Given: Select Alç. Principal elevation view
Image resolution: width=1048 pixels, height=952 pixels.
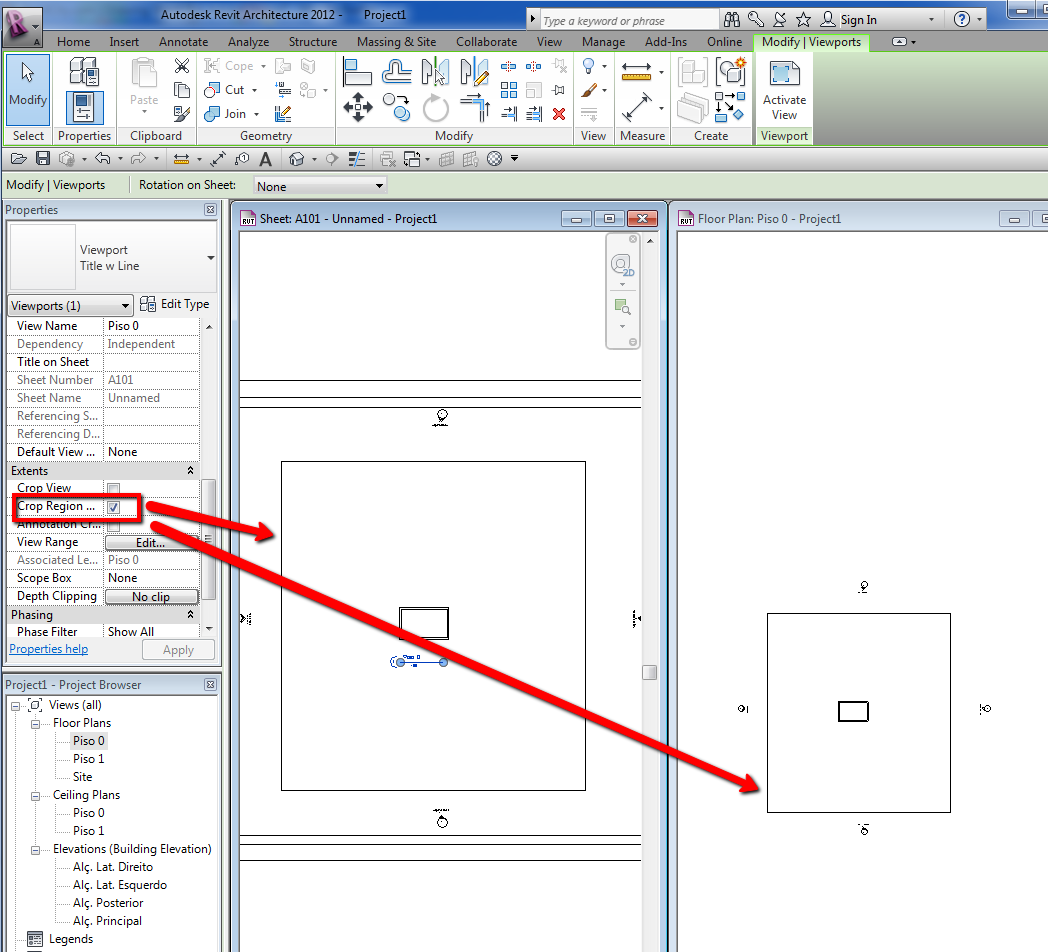Looking at the screenshot, I should click(107, 921).
